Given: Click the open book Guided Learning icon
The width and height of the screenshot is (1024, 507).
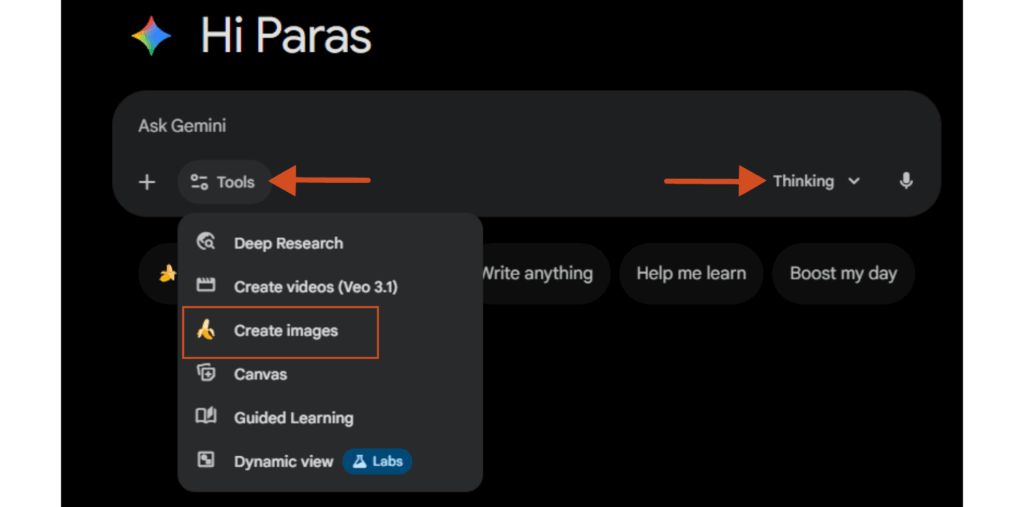Looking at the screenshot, I should pyautogui.click(x=207, y=417).
